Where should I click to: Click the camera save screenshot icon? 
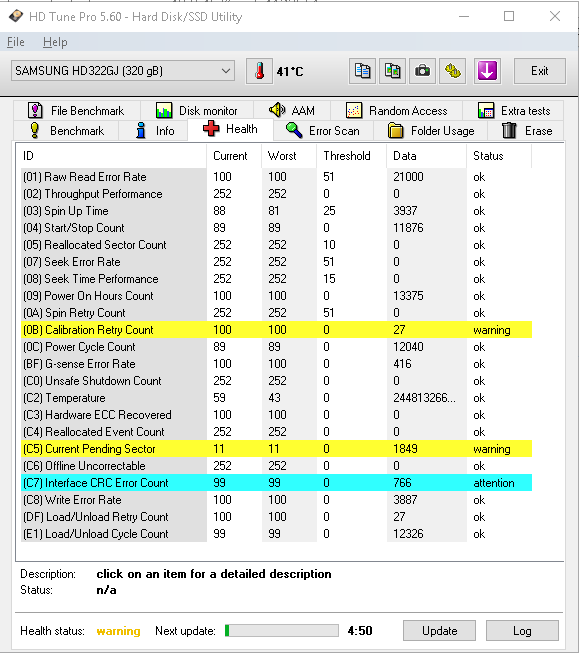(x=422, y=71)
